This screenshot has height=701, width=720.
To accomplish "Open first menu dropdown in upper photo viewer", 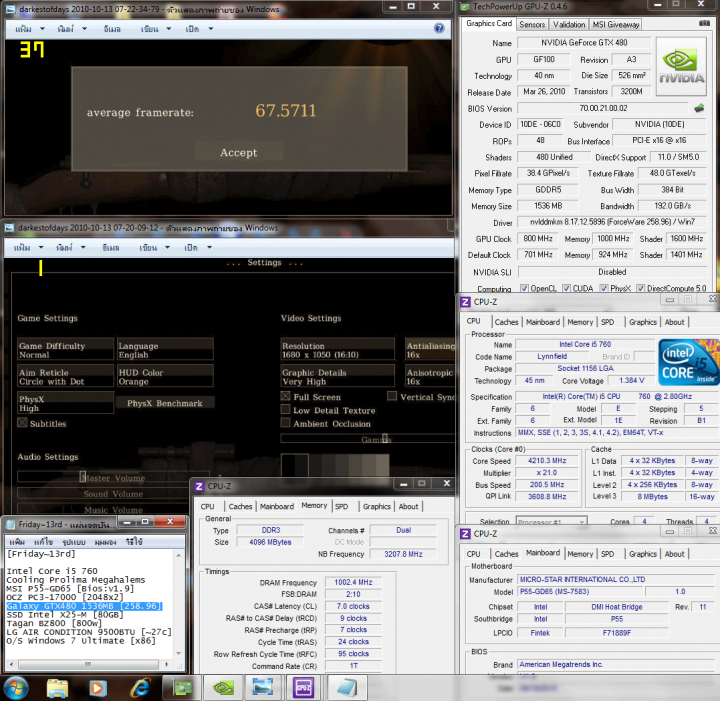I will [43, 28].
